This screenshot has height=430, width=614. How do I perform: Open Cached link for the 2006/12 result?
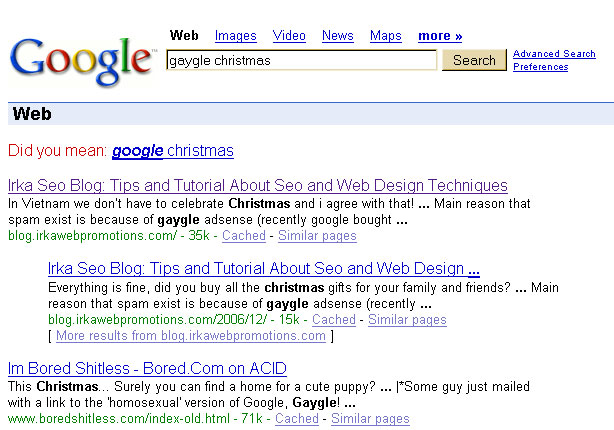[x=334, y=320]
